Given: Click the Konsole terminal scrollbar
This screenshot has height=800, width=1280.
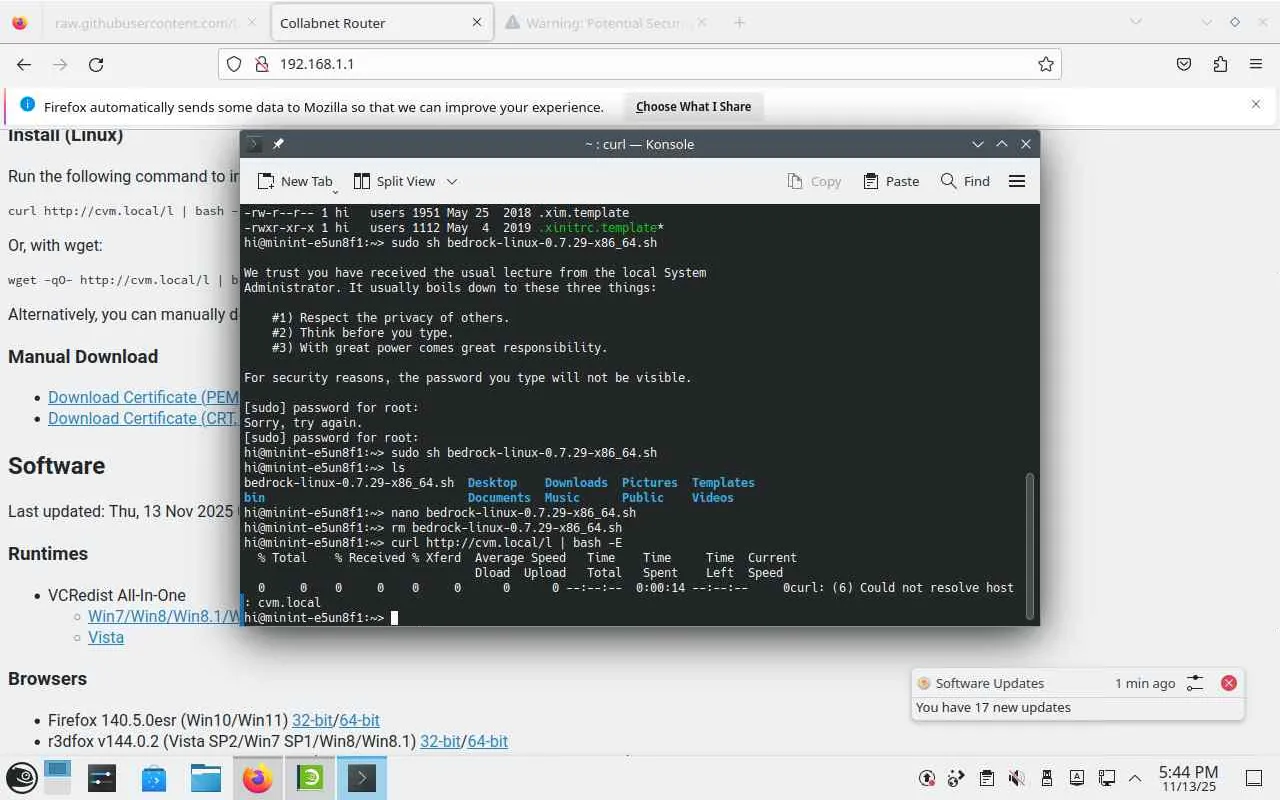Looking at the screenshot, I should pos(1031,544).
